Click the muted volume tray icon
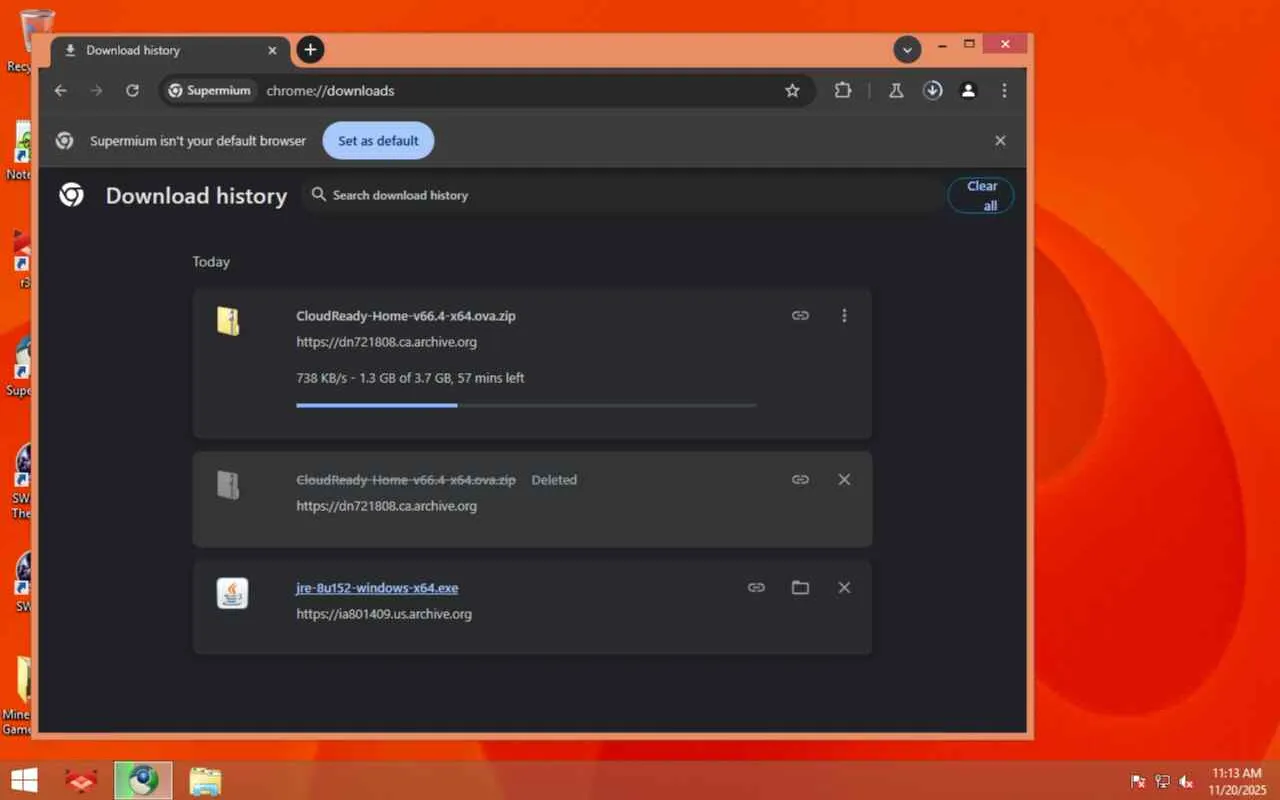This screenshot has height=800, width=1280. click(1186, 781)
